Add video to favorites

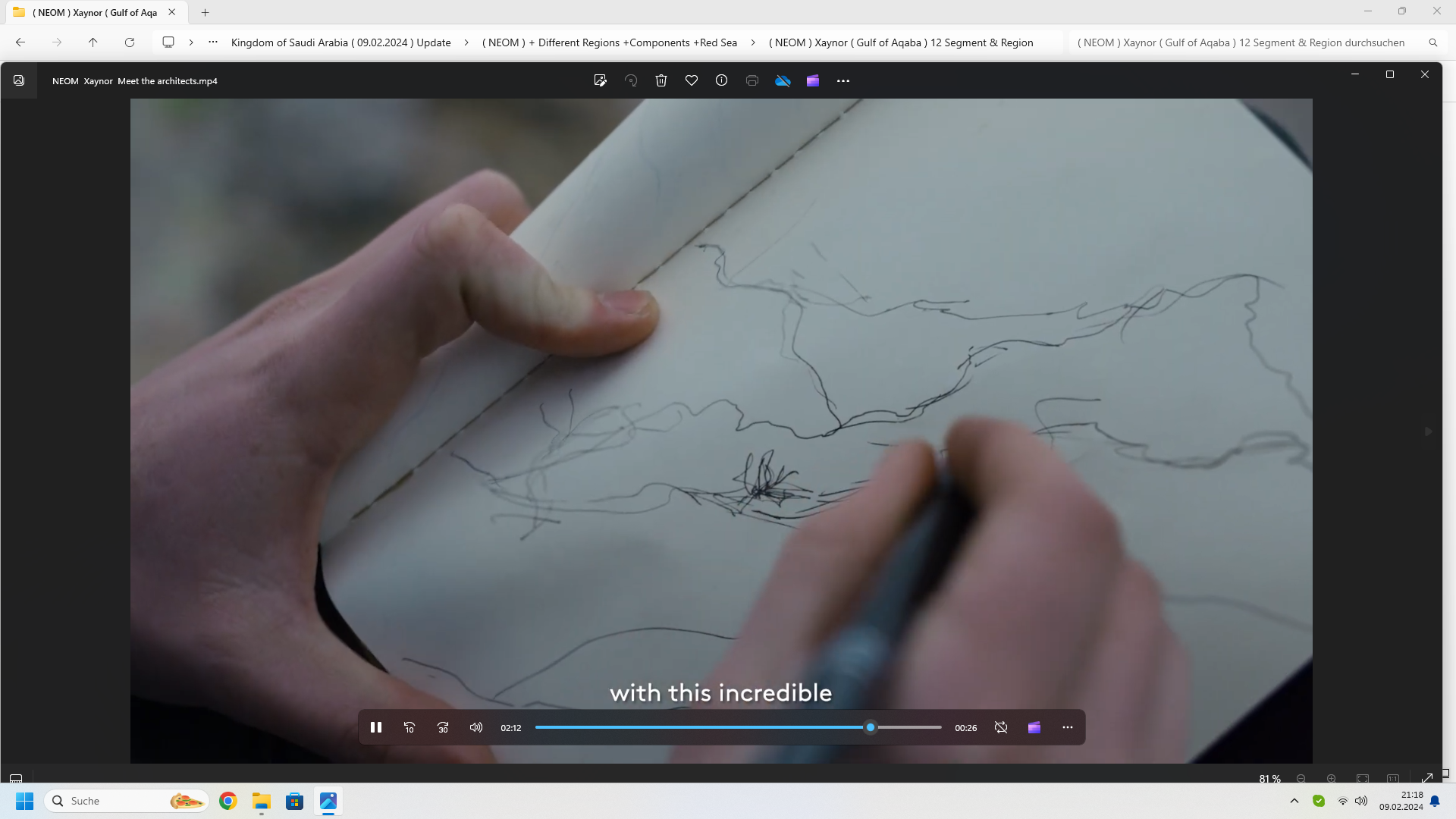692,80
